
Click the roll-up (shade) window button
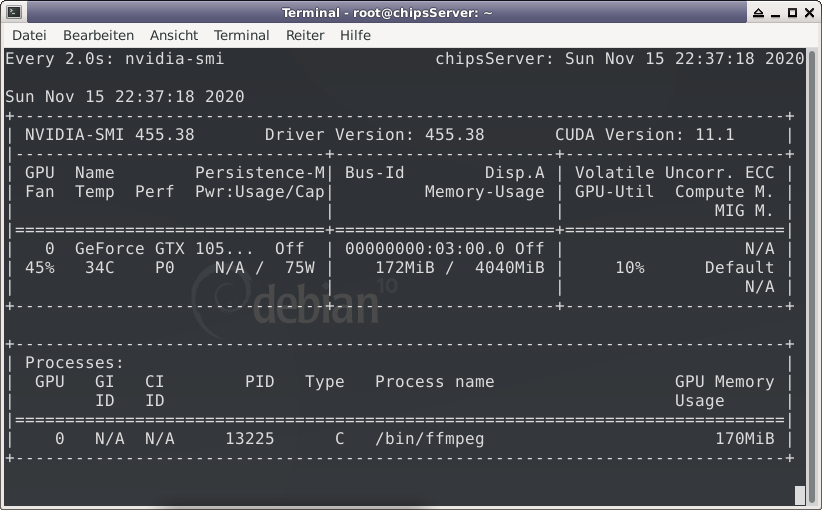pos(758,13)
